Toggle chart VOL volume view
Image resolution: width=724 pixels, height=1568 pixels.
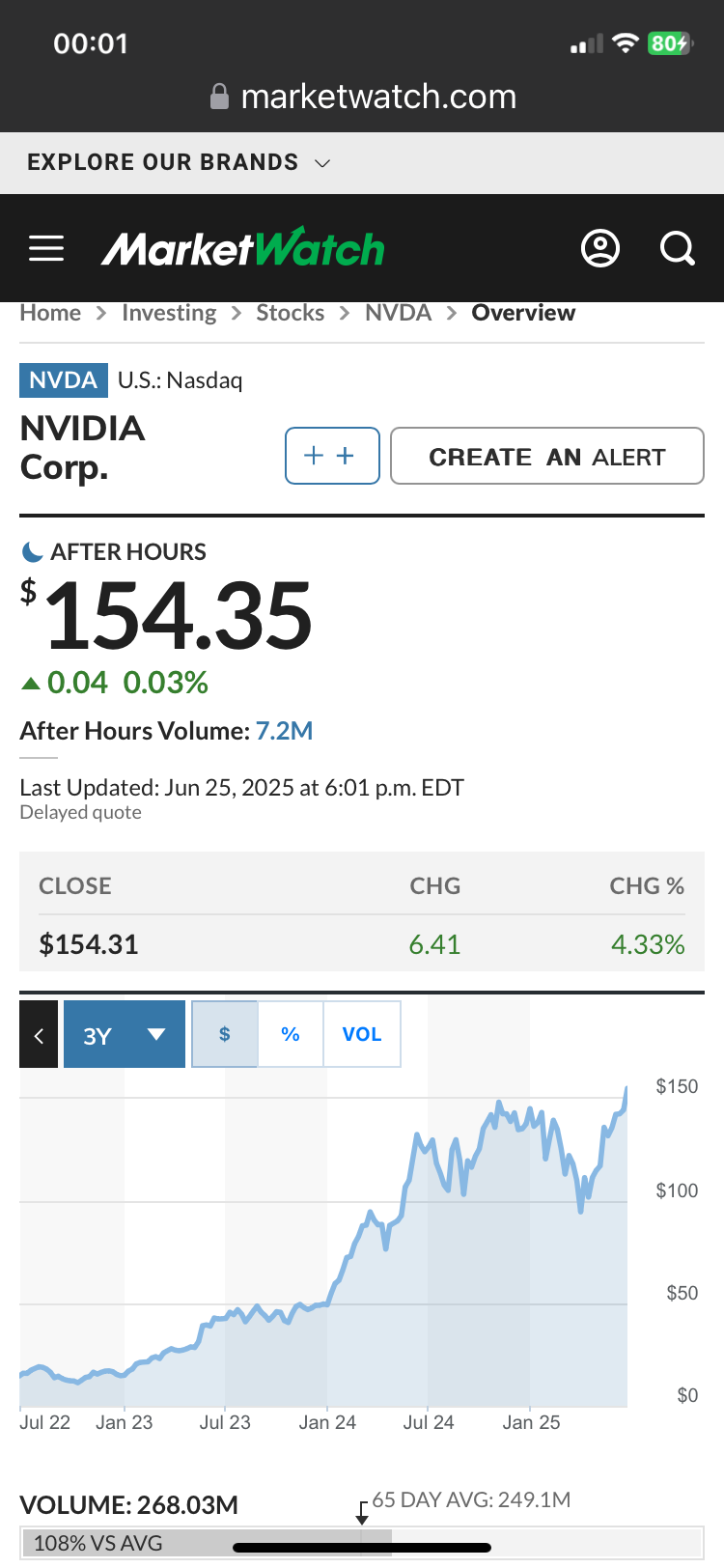pos(362,1034)
